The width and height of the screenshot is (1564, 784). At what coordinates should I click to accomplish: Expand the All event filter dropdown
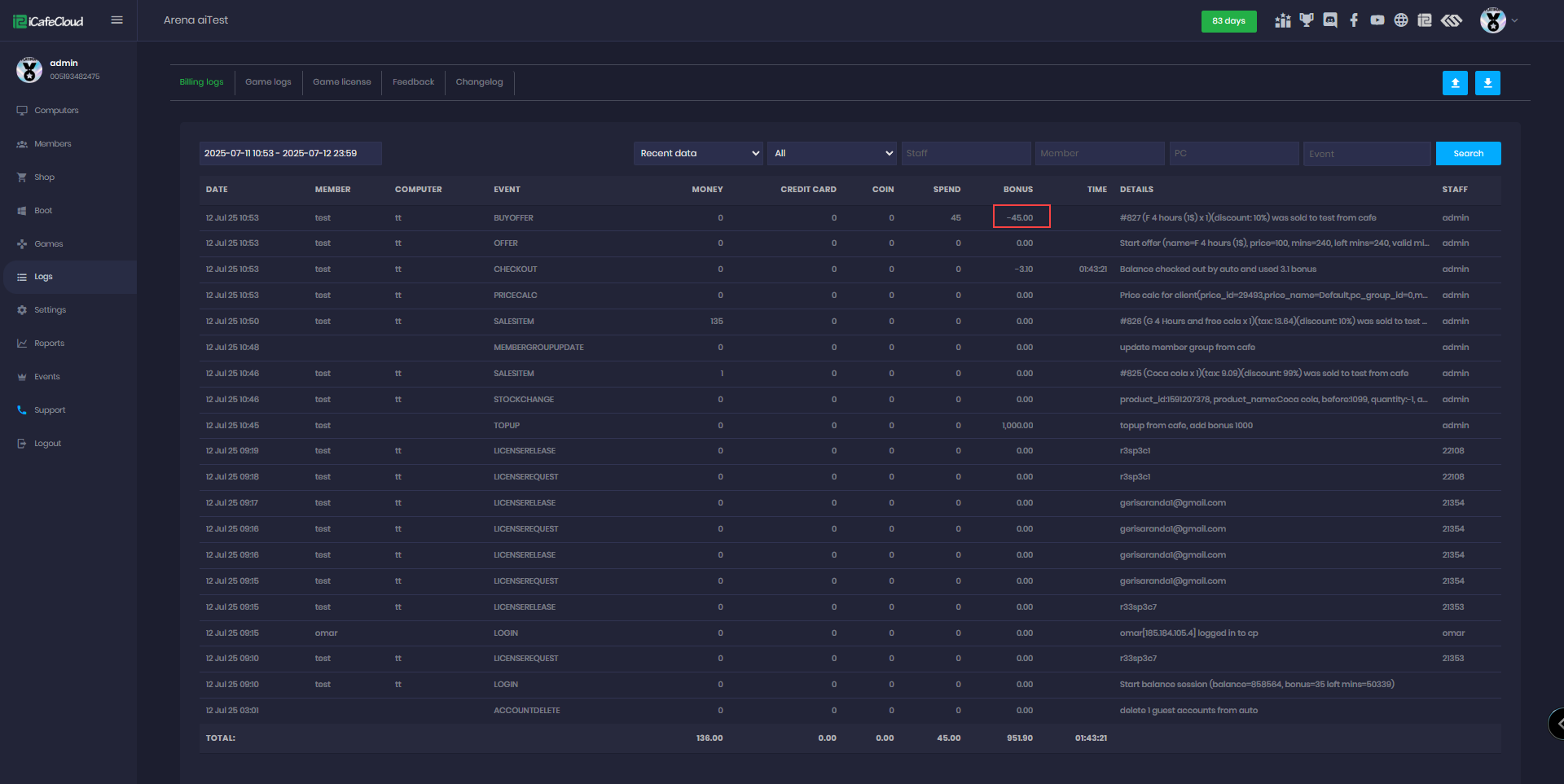pyautogui.click(x=832, y=153)
